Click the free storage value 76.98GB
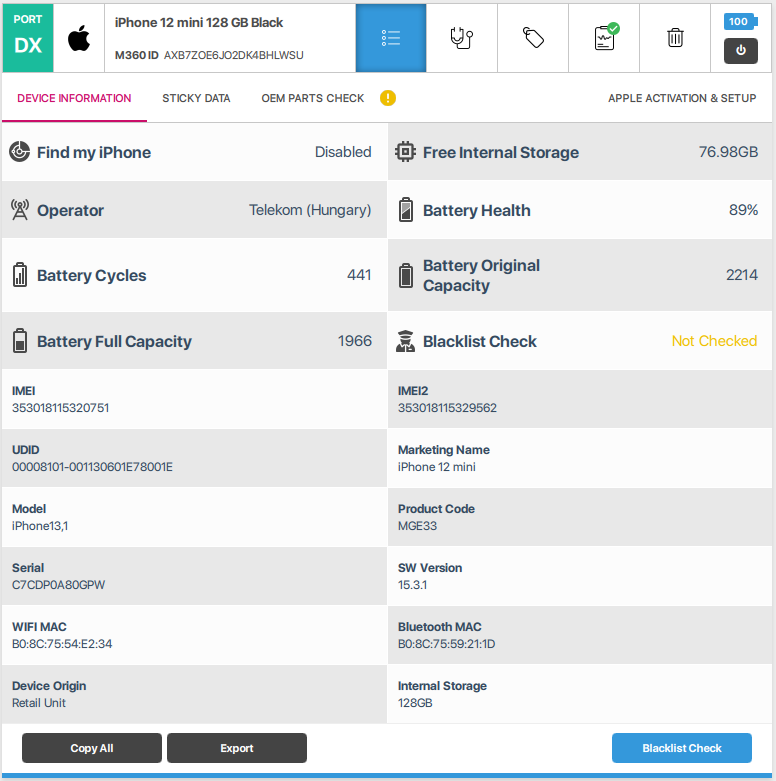 click(x=728, y=151)
